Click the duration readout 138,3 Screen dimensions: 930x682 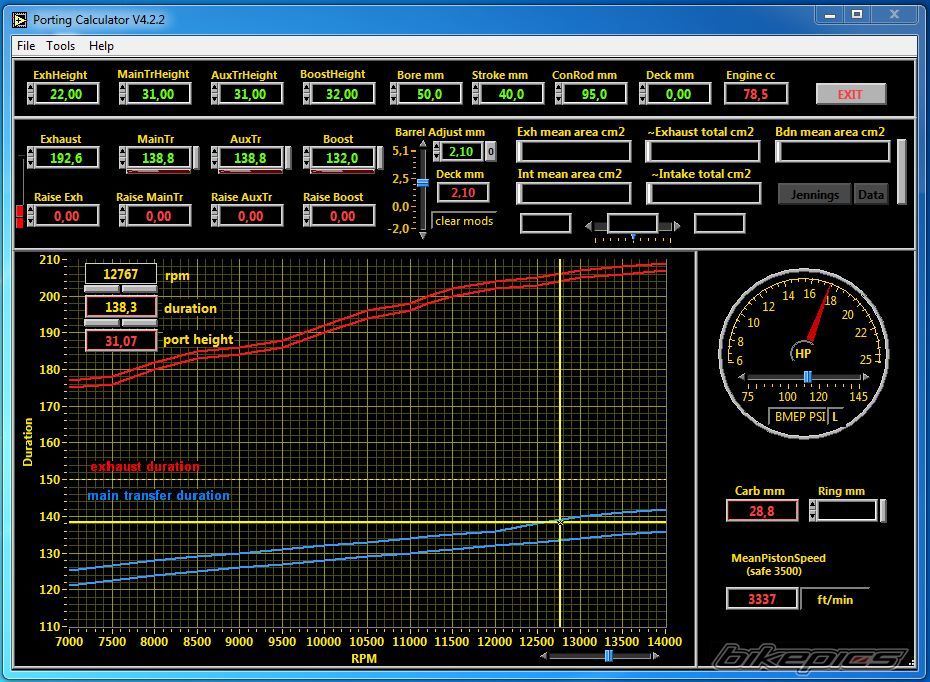click(121, 307)
